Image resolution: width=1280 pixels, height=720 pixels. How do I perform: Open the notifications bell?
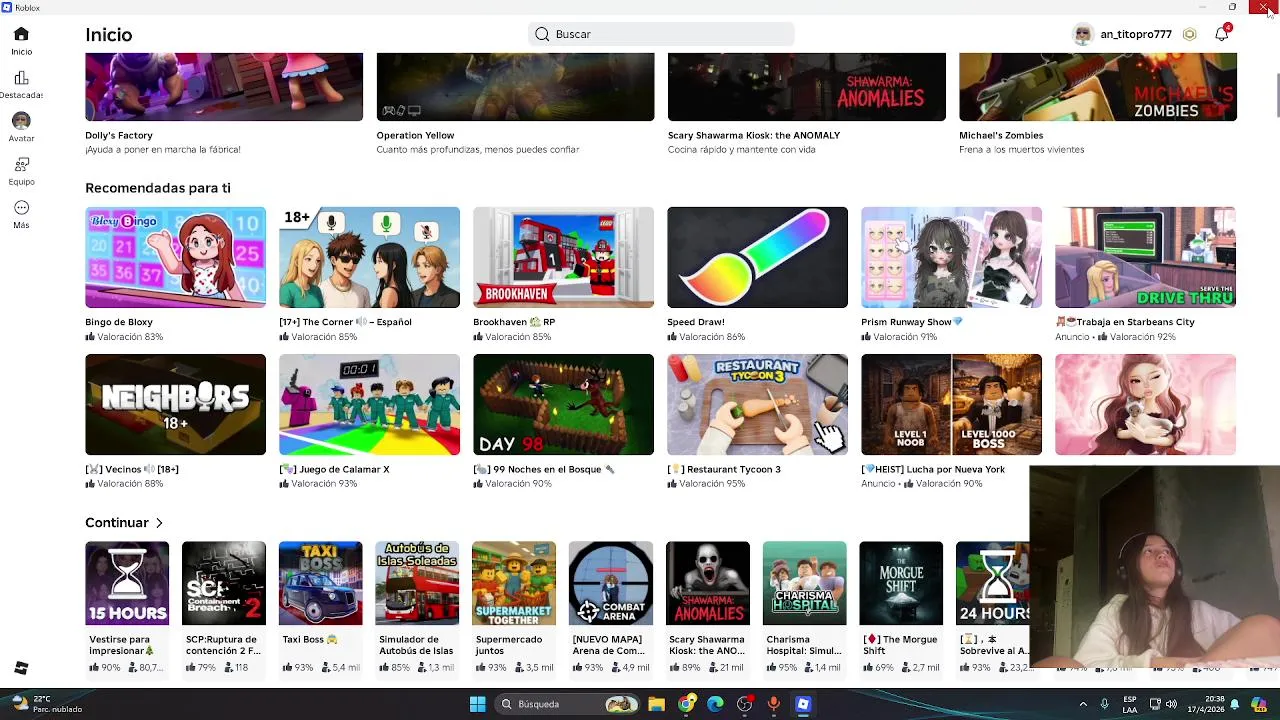tap(1222, 34)
